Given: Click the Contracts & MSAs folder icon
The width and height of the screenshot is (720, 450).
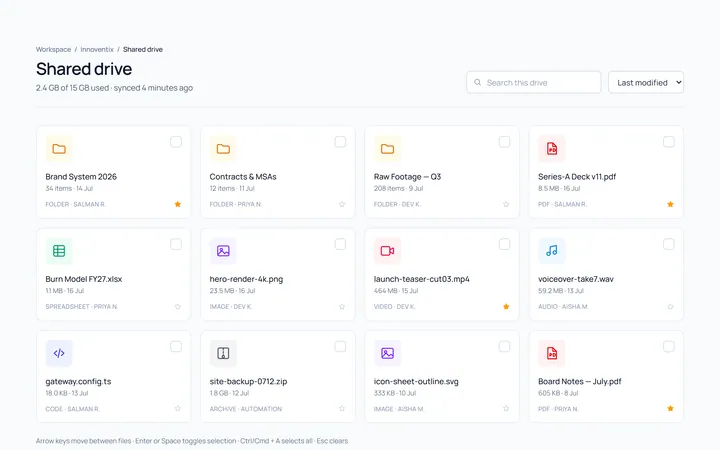Looking at the screenshot, I should click(x=223, y=149).
